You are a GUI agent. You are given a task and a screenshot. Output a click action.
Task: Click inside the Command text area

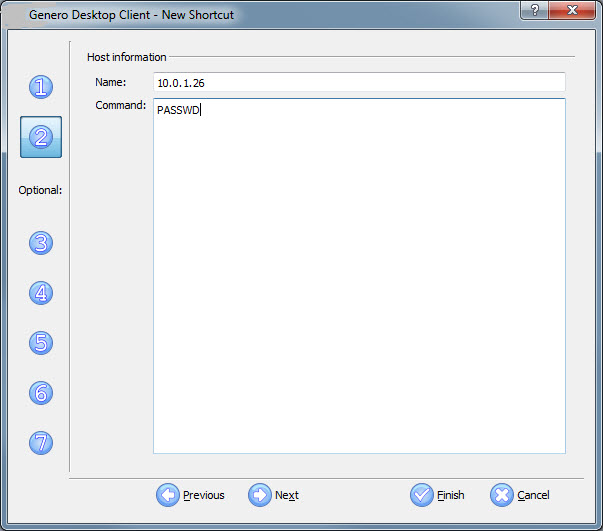pos(359,276)
